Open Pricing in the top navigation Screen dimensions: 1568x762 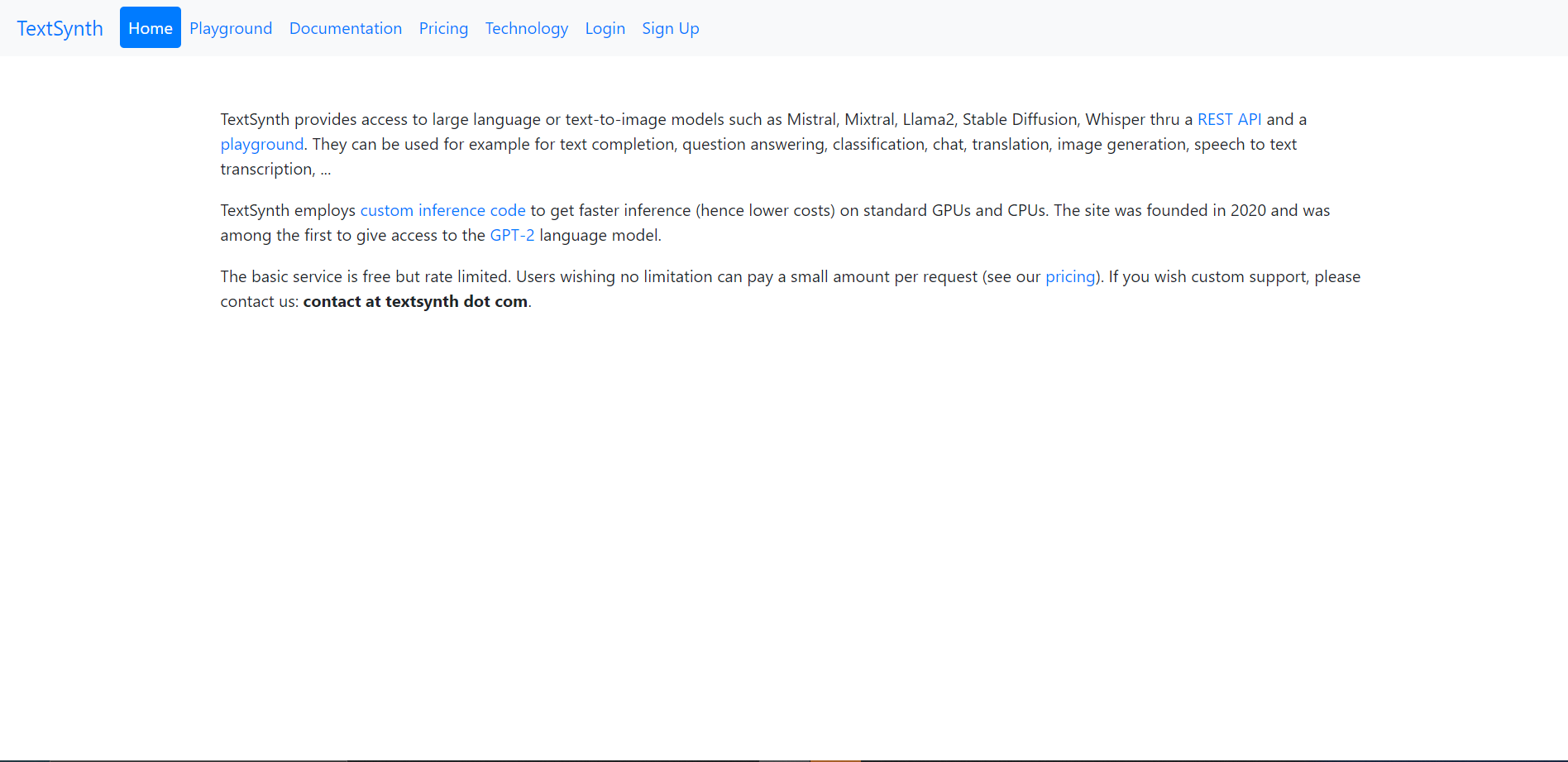(443, 28)
